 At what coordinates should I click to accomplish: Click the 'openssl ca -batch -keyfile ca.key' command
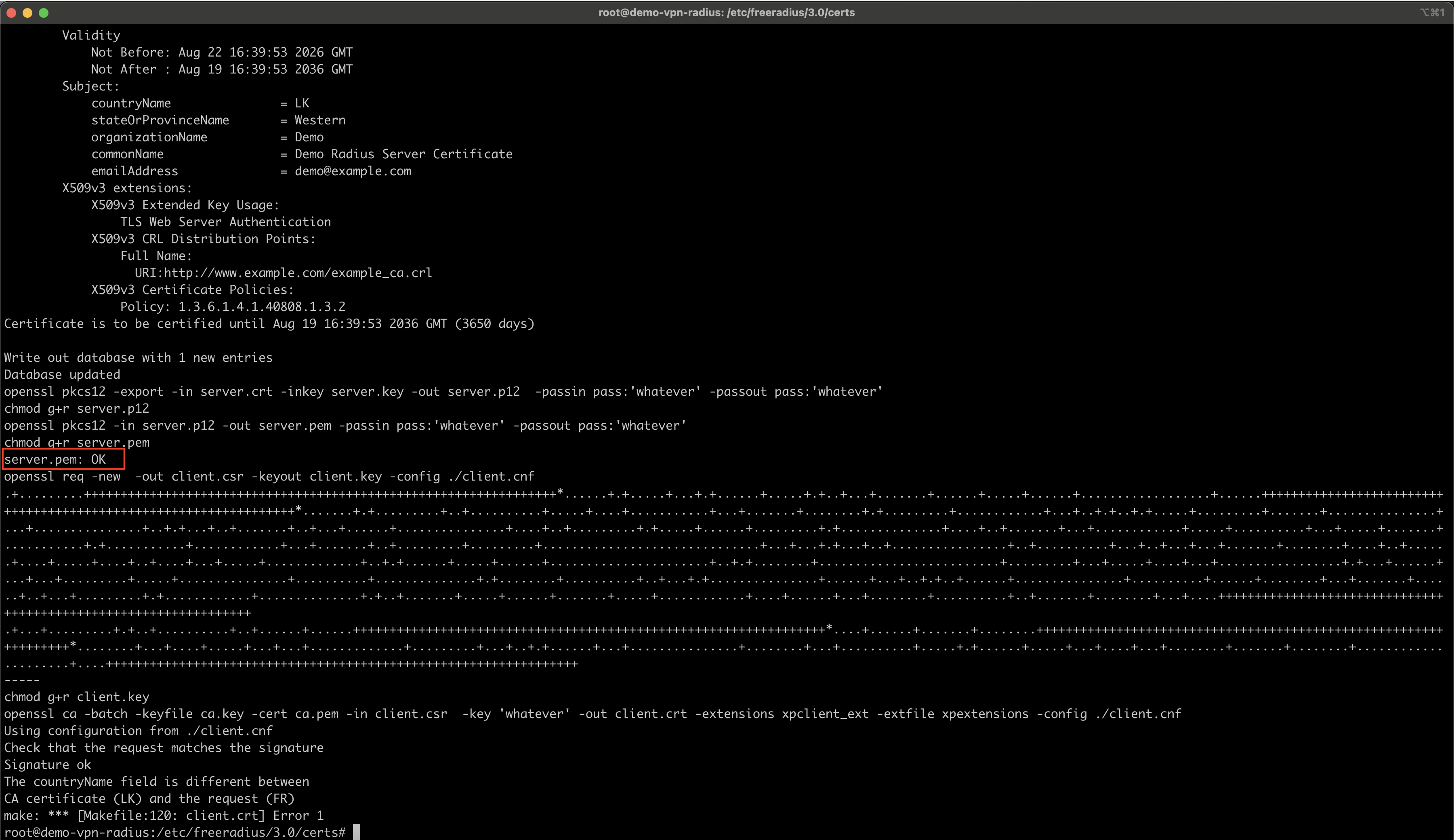[593, 714]
